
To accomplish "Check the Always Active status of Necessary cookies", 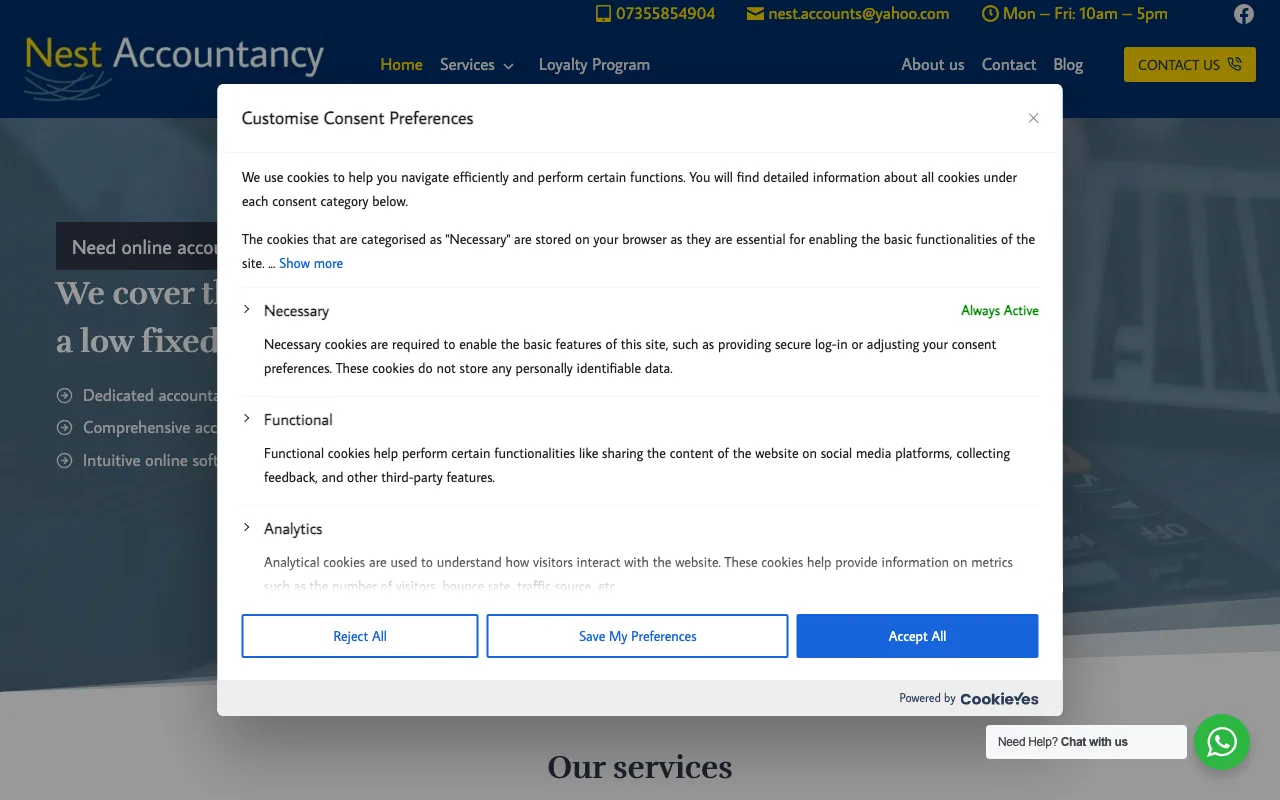I will [x=1000, y=310].
